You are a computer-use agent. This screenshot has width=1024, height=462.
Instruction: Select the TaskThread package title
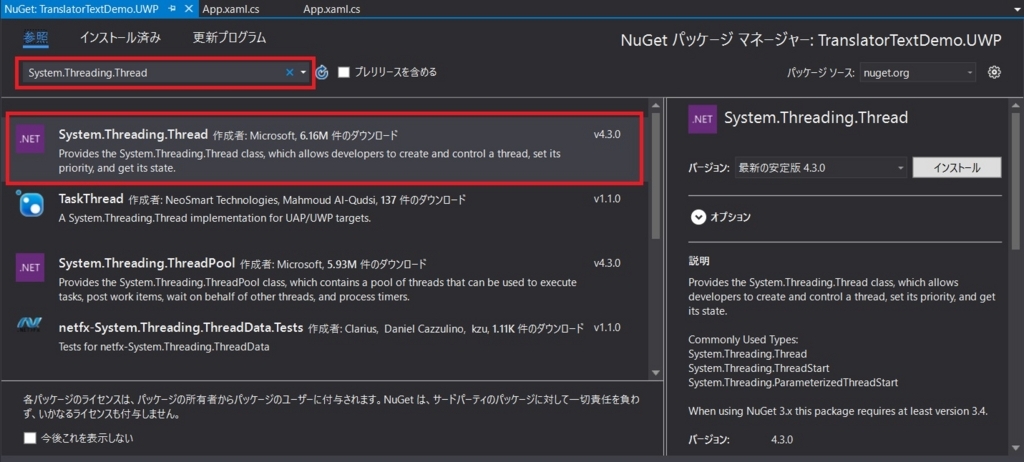click(x=91, y=199)
